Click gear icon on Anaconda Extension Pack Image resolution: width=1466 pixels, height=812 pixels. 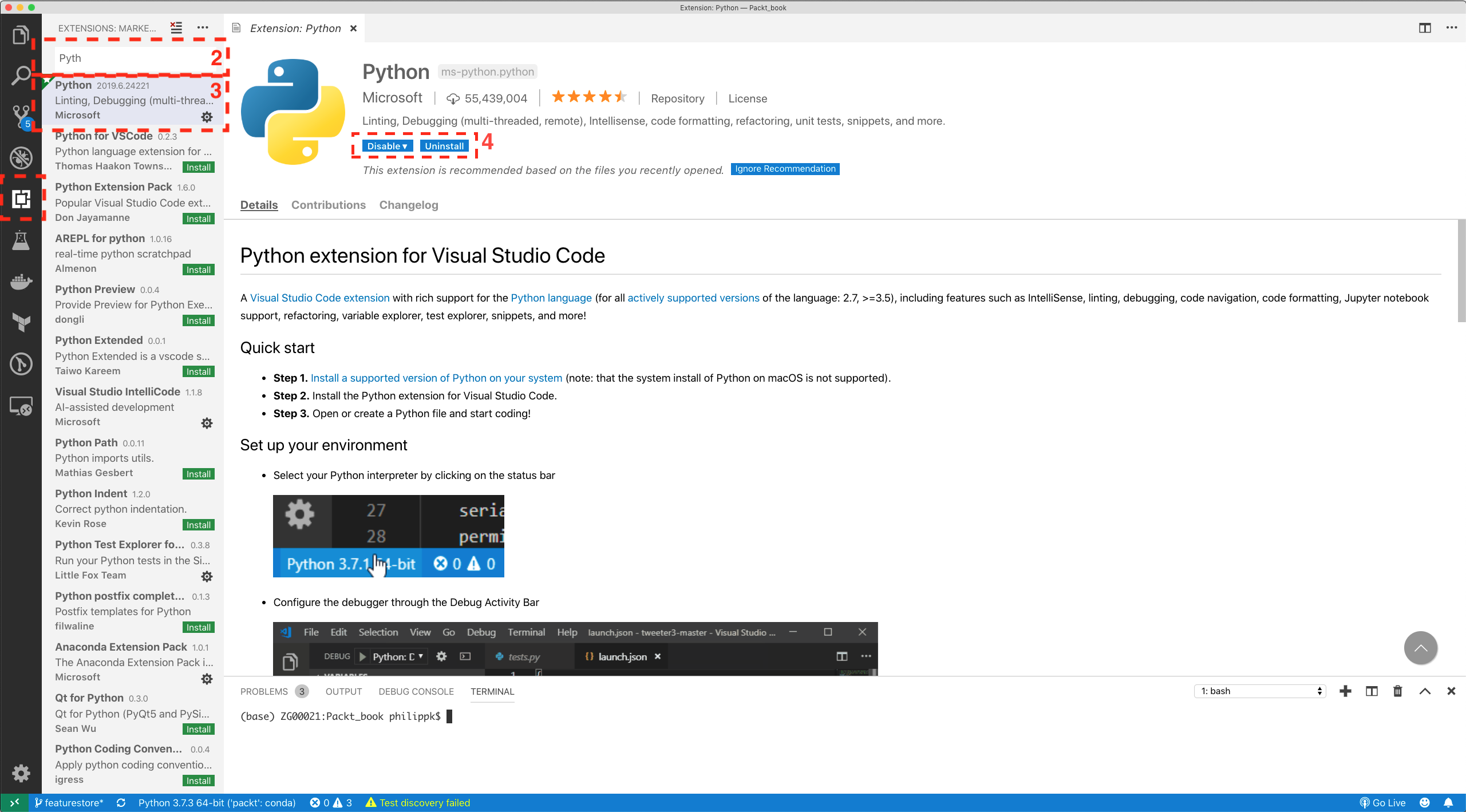(207, 679)
